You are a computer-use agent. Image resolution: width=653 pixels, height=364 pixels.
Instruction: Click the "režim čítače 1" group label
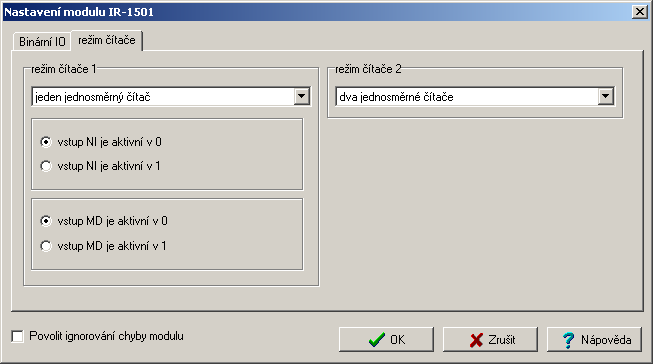click(x=64, y=69)
